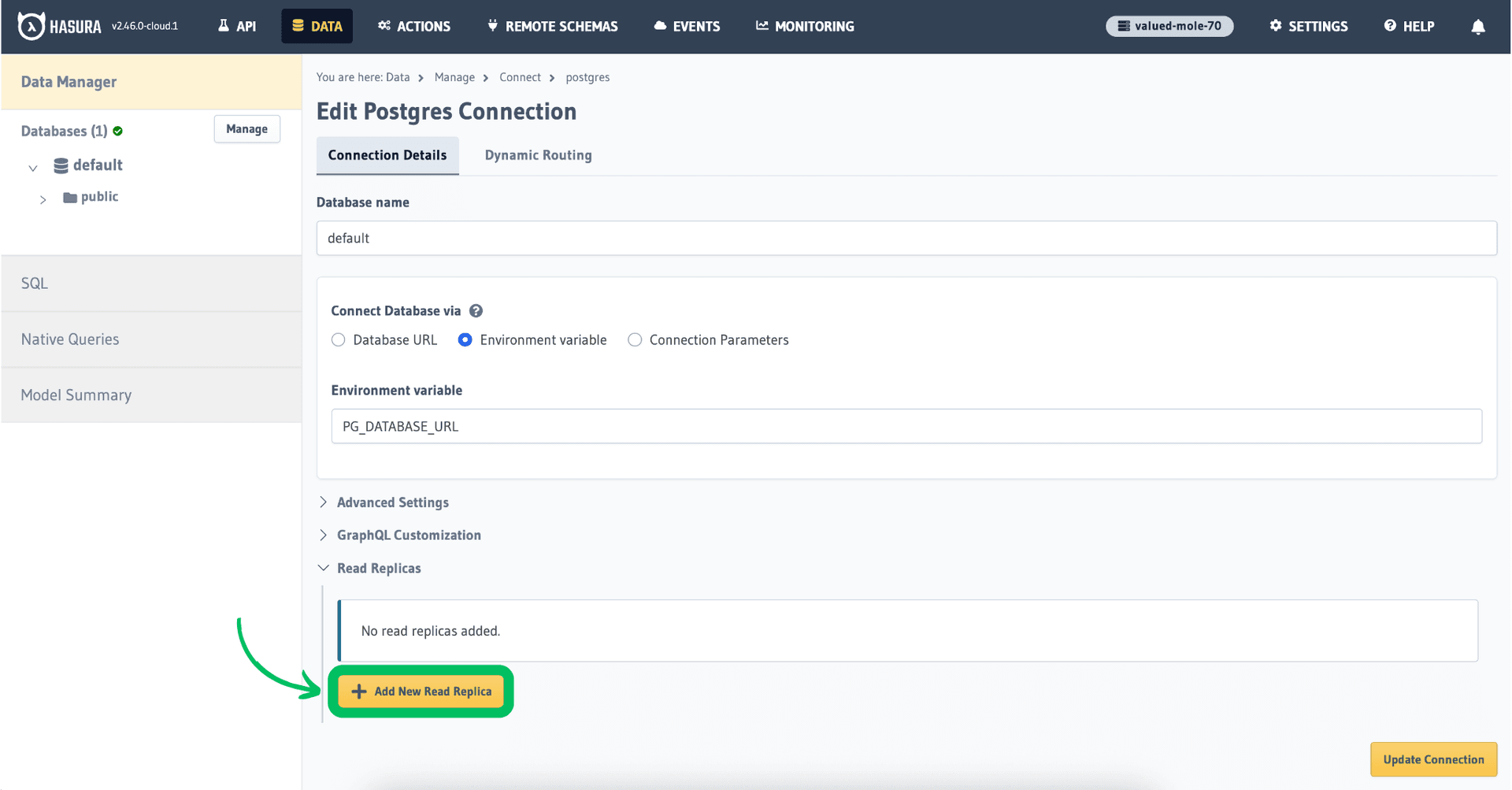
Task: Select the Database URL radio option
Action: [x=339, y=340]
